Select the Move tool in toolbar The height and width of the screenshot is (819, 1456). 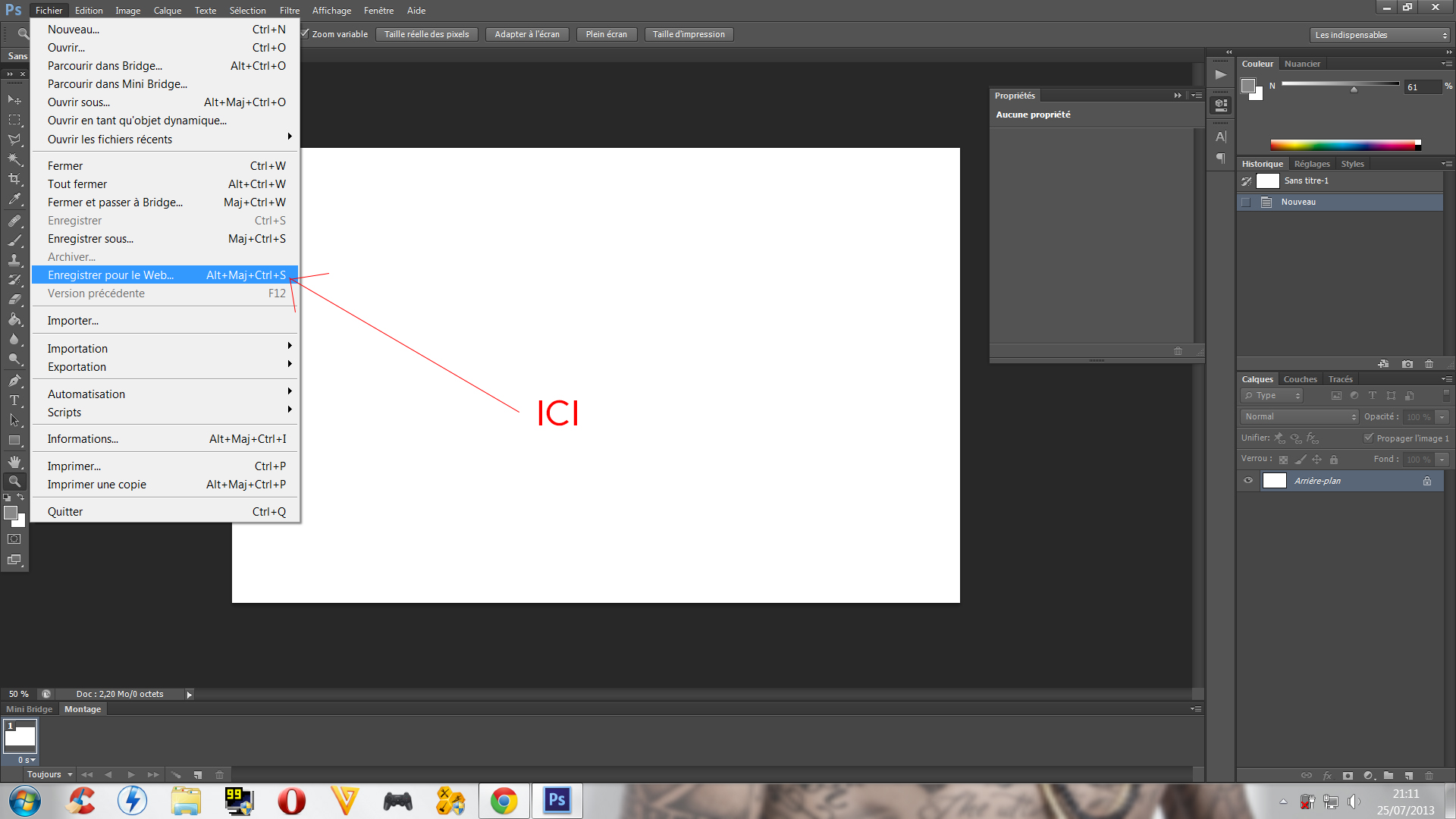tap(14, 99)
